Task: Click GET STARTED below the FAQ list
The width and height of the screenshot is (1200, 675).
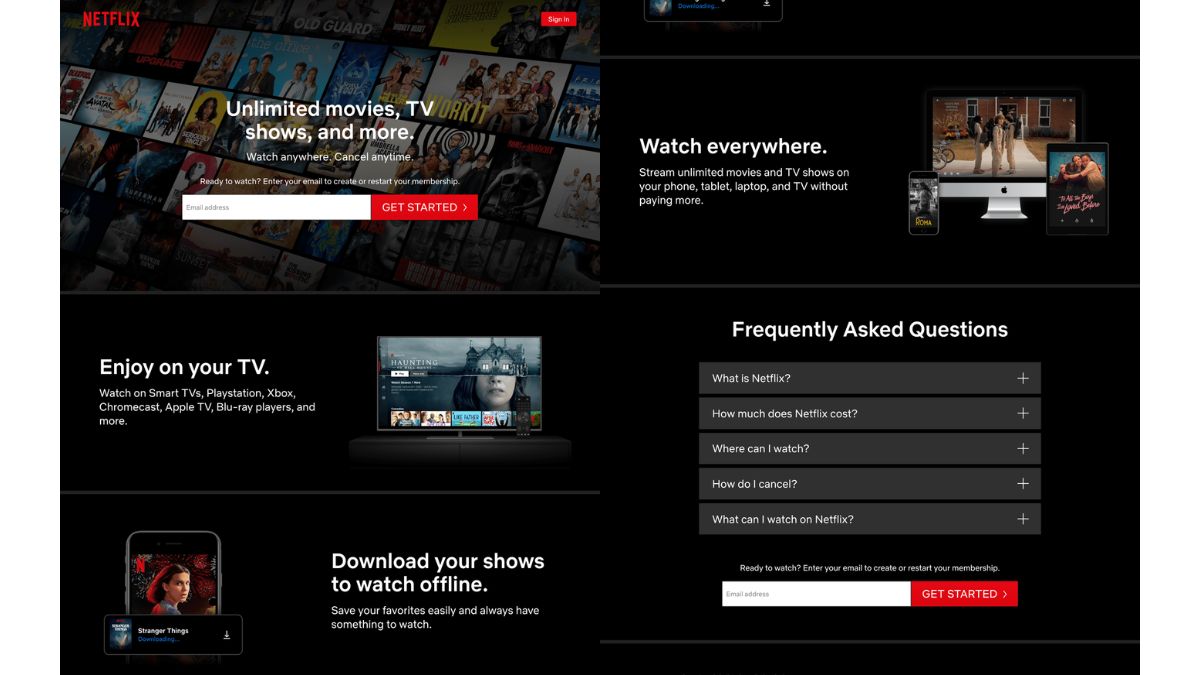Action: [964, 594]
